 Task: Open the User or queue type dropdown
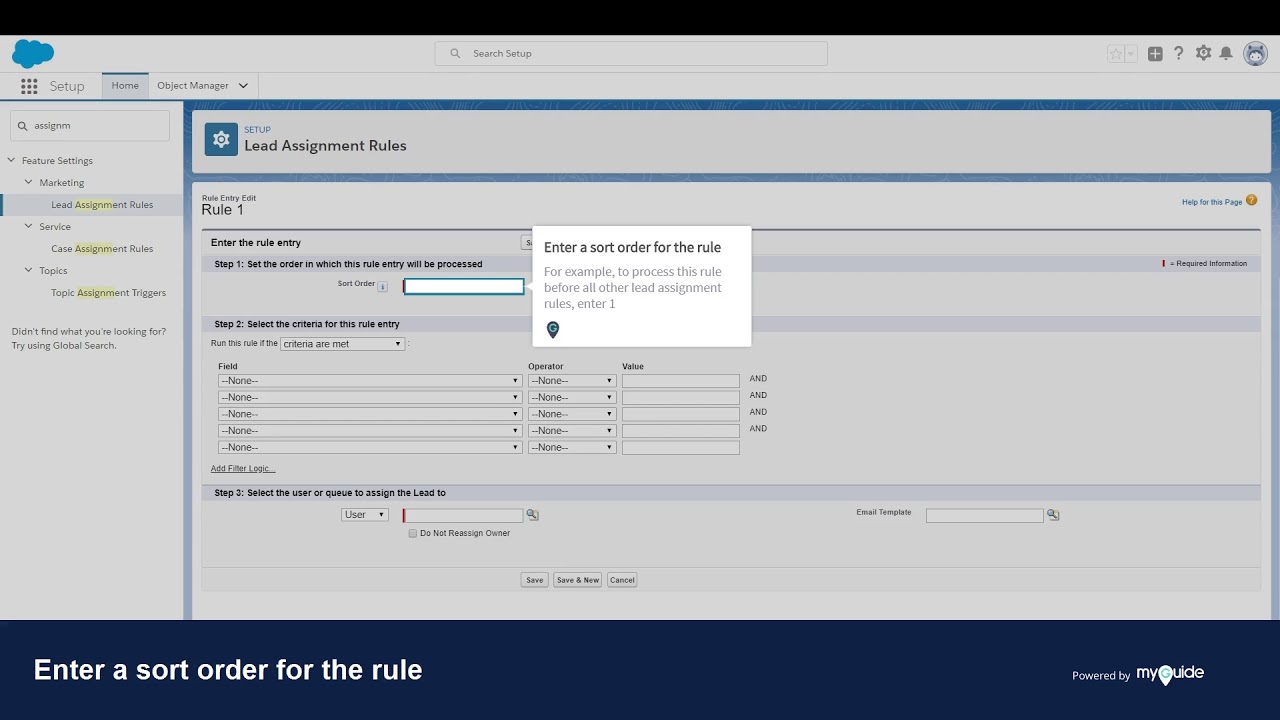pyautogui.click(x=364, y=515)
